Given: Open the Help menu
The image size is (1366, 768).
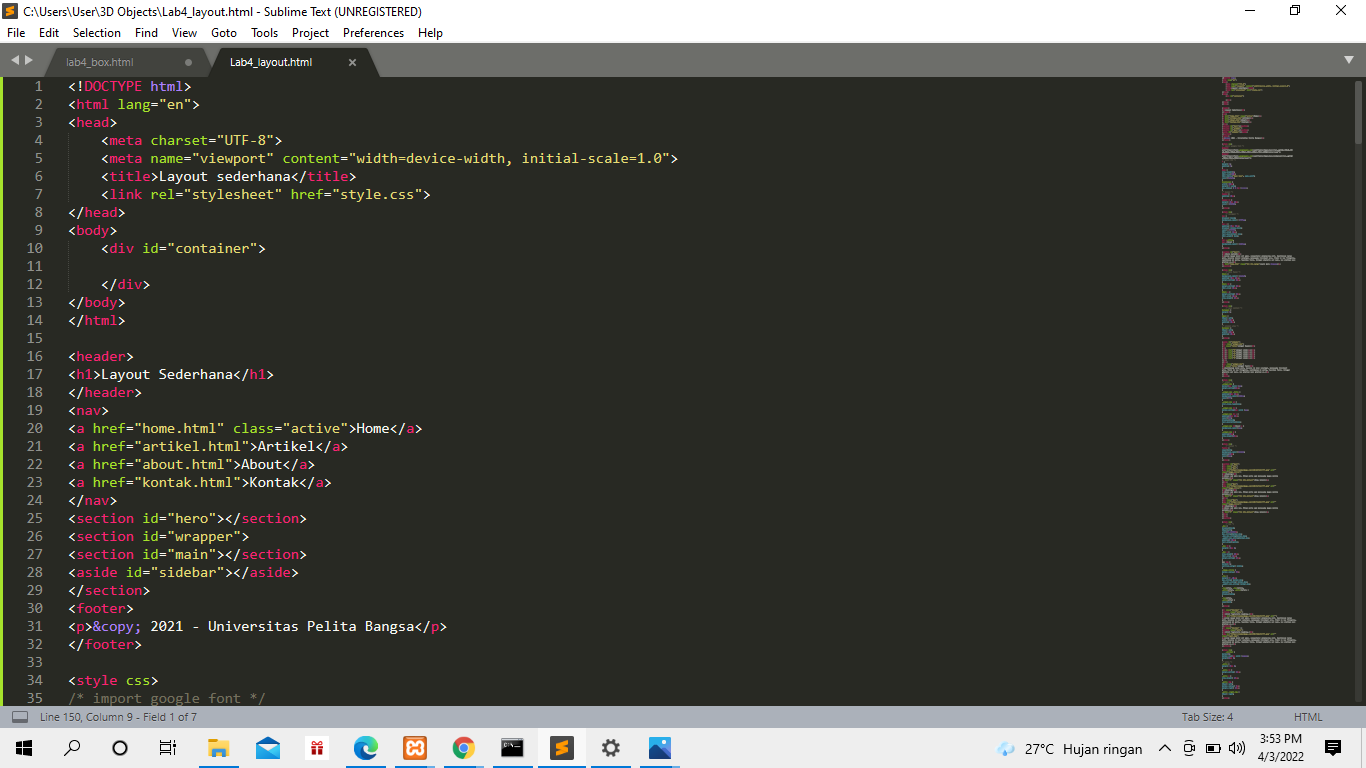Looking at the screenshot, I should (x=430, y=33).
